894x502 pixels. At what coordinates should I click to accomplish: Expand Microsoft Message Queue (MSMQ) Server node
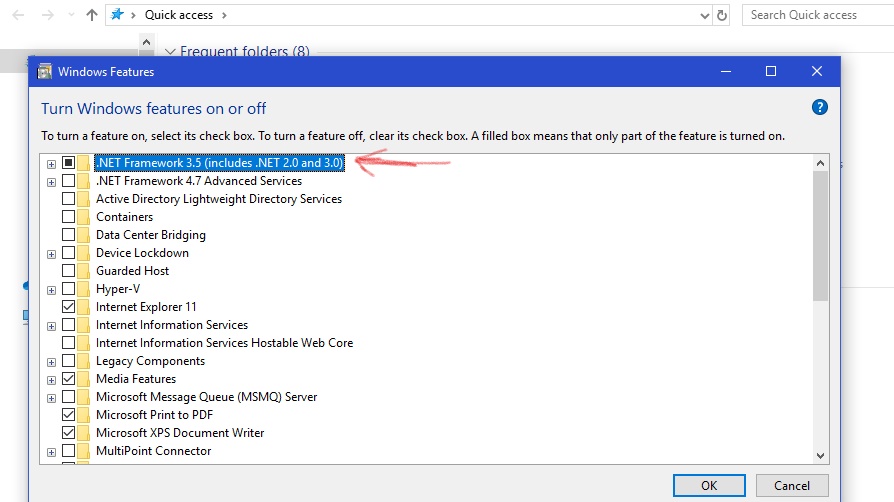51,398
